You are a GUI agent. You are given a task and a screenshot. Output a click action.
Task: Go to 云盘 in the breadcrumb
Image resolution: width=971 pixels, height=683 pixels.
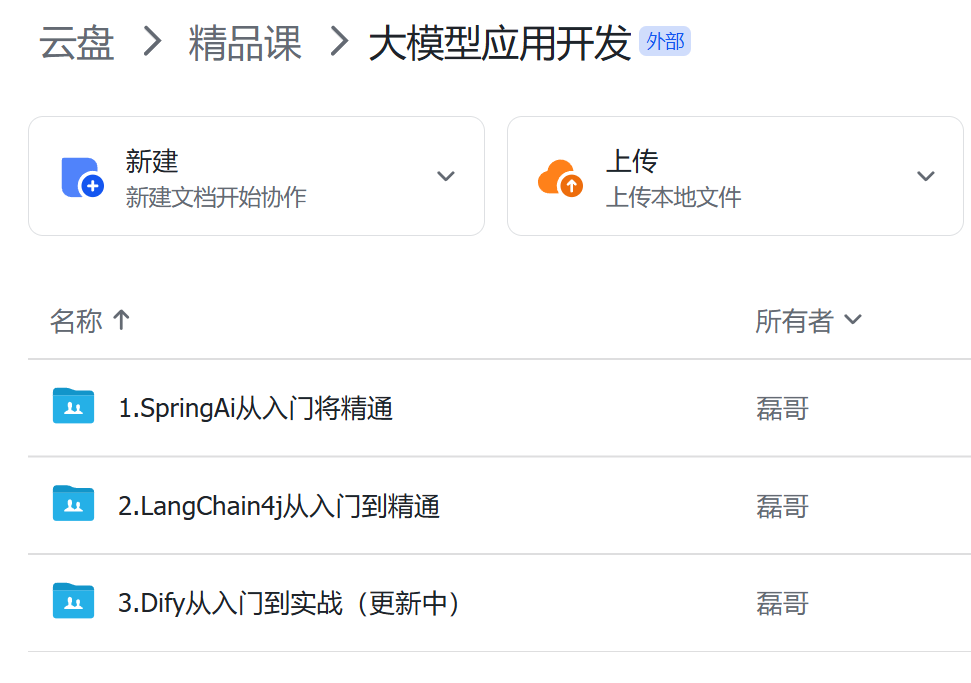(x=77, y=43)
